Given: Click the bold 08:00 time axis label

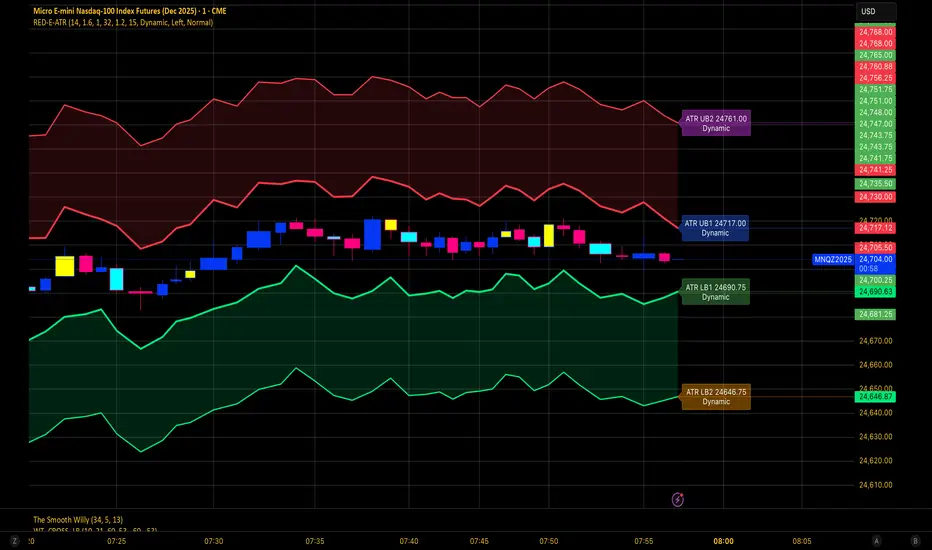Looking at the screenshot, I should (x=723, y=541).
